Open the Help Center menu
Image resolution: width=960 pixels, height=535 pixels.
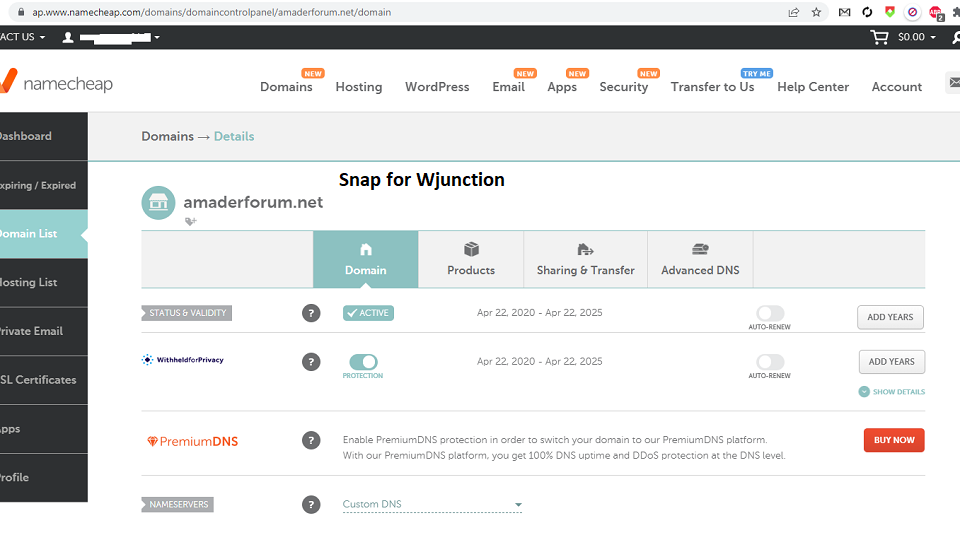813,87
